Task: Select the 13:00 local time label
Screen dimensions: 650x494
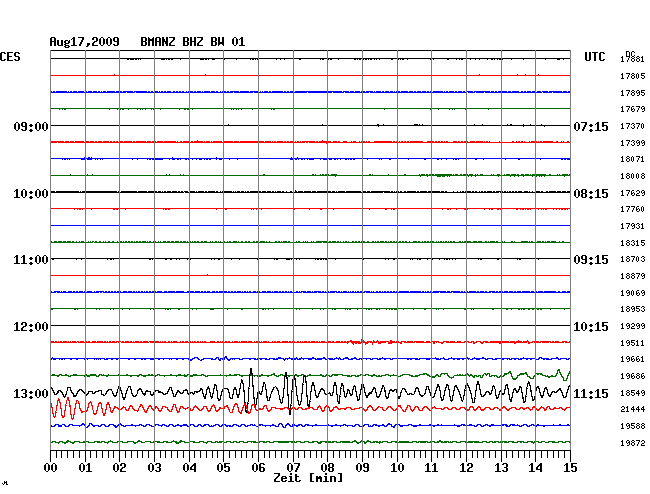Action: 31,393
